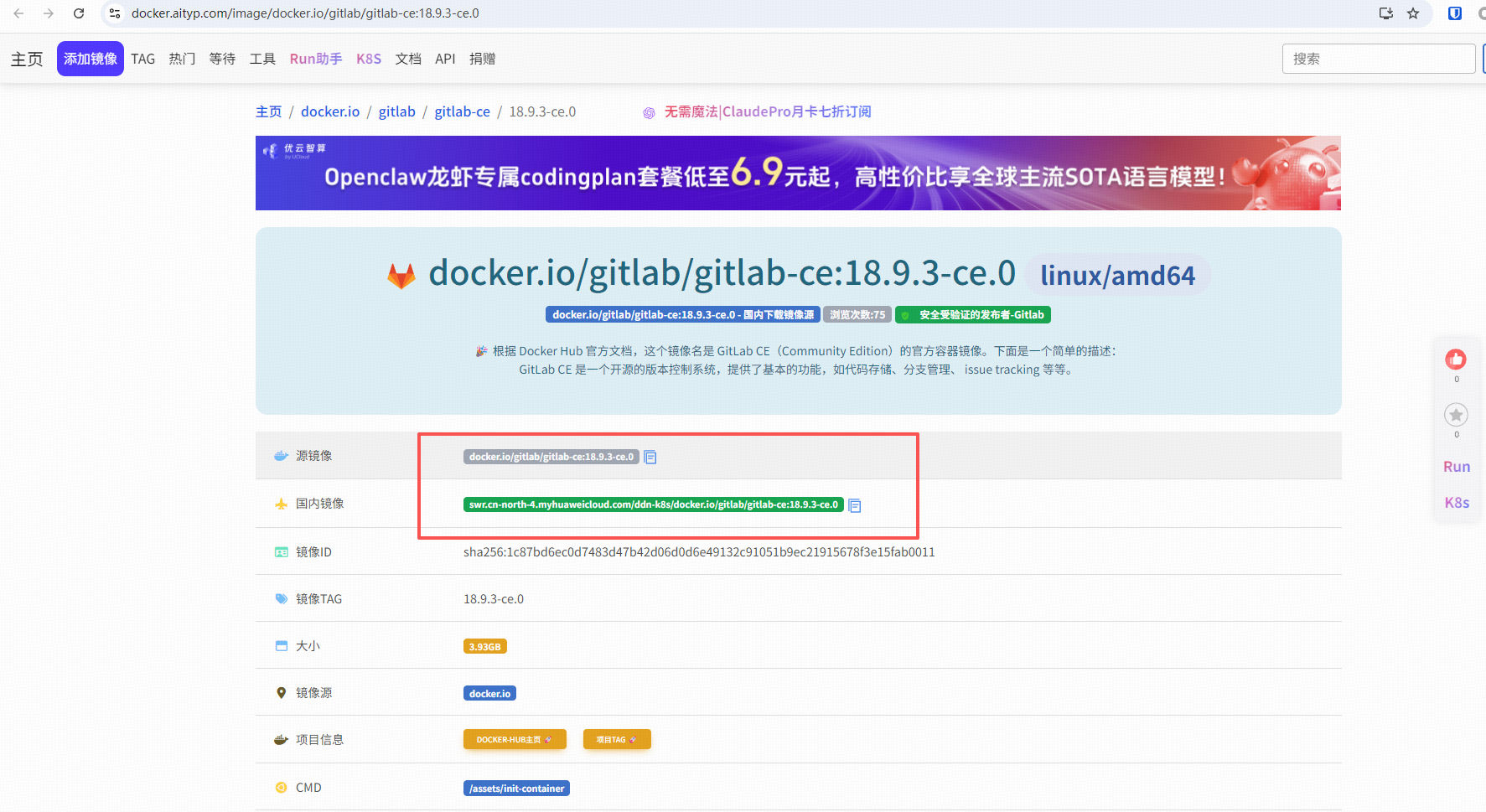Open the 等待 nav item
Viewport: 1486px width, 812px height.
[222, 59]
